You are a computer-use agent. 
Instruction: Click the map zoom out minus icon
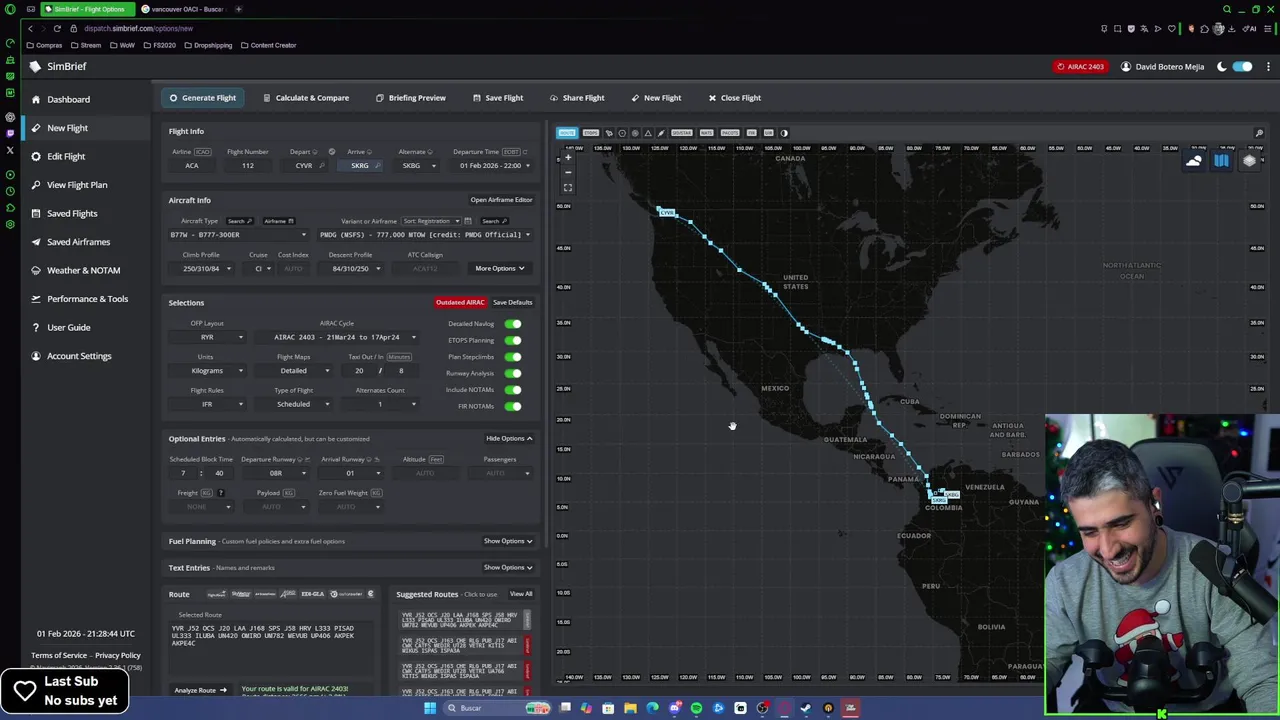569,171
